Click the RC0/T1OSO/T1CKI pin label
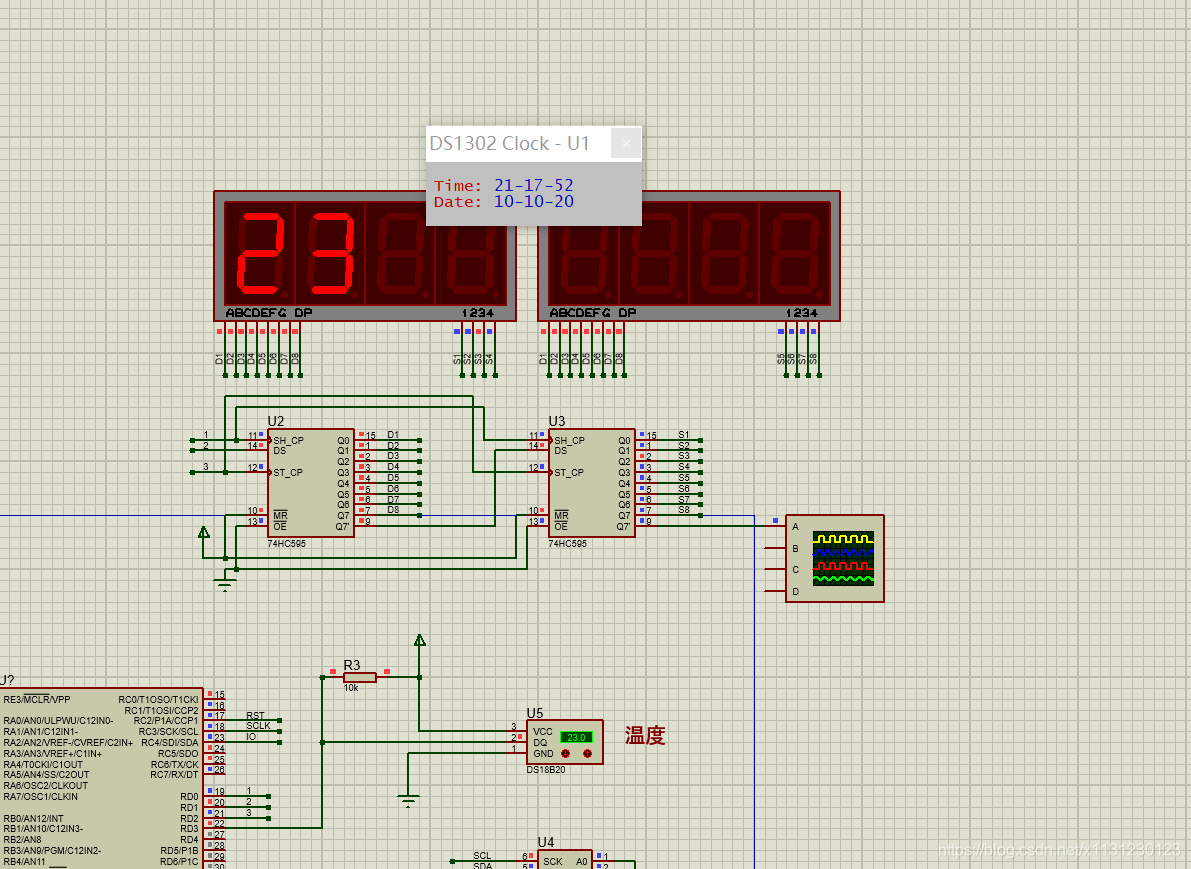1191x869 pixels. pos(158,700)
